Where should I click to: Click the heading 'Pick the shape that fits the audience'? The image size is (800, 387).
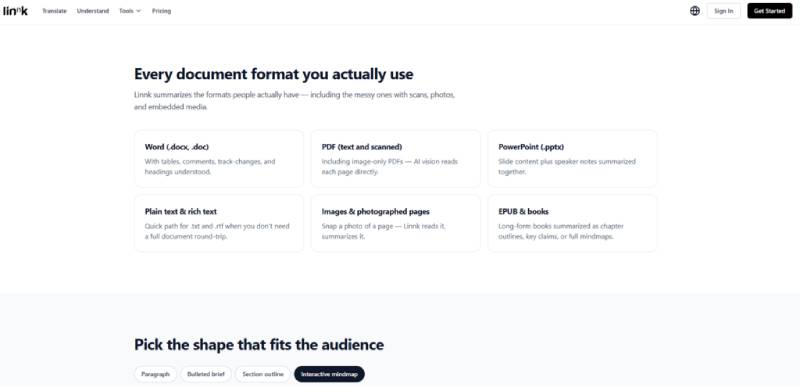pyautogui.click(x=259, y=345)
